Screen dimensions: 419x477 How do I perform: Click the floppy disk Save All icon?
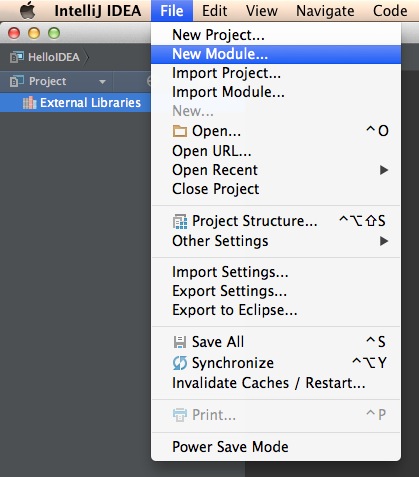[180, 342]
